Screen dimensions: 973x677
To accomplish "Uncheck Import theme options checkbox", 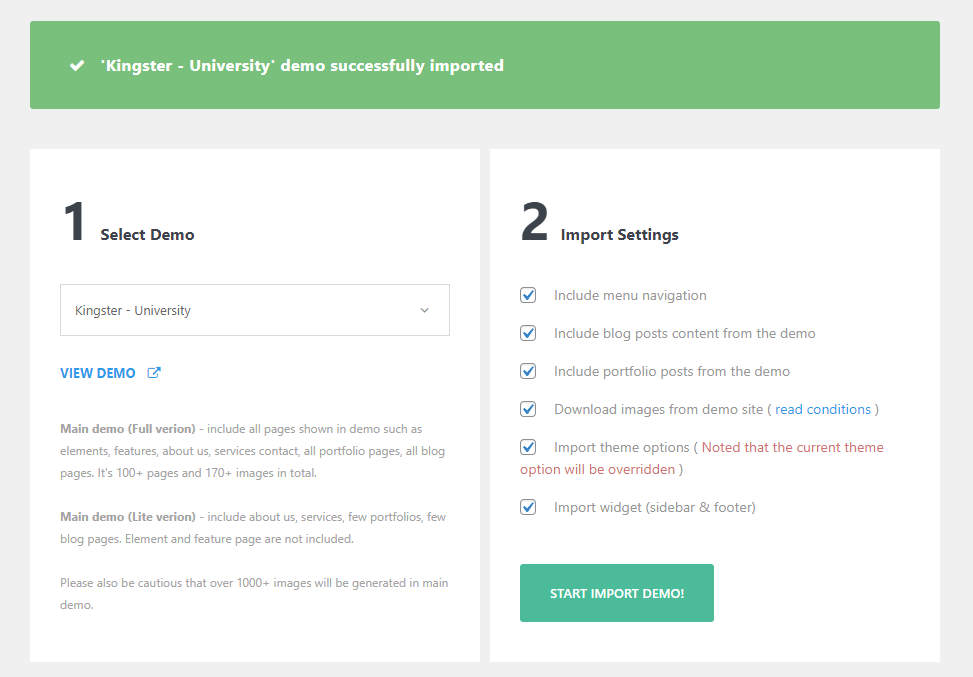I will (x=528, y=447).
